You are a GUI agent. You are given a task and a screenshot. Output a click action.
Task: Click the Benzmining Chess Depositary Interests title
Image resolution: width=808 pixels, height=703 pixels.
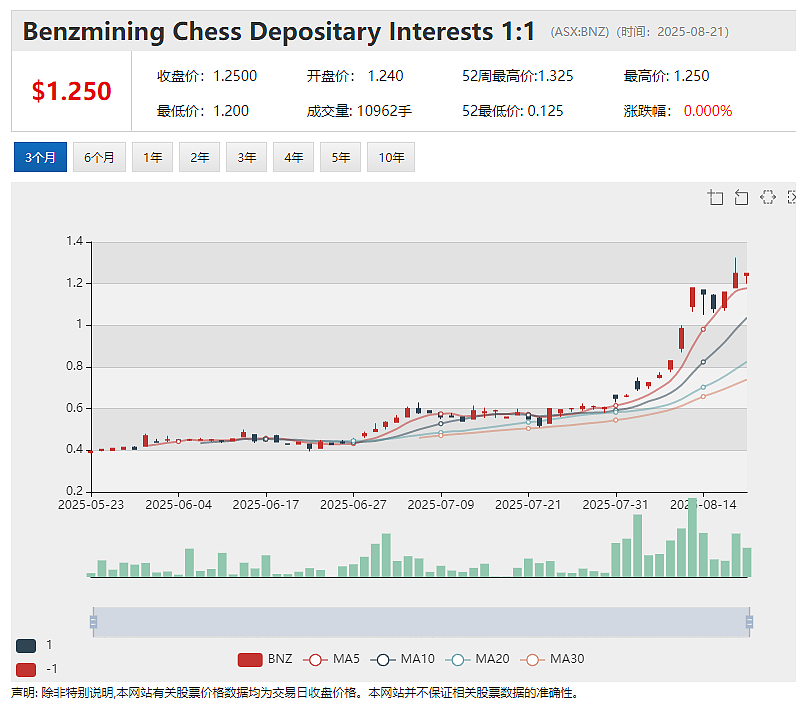pos(279,31)
